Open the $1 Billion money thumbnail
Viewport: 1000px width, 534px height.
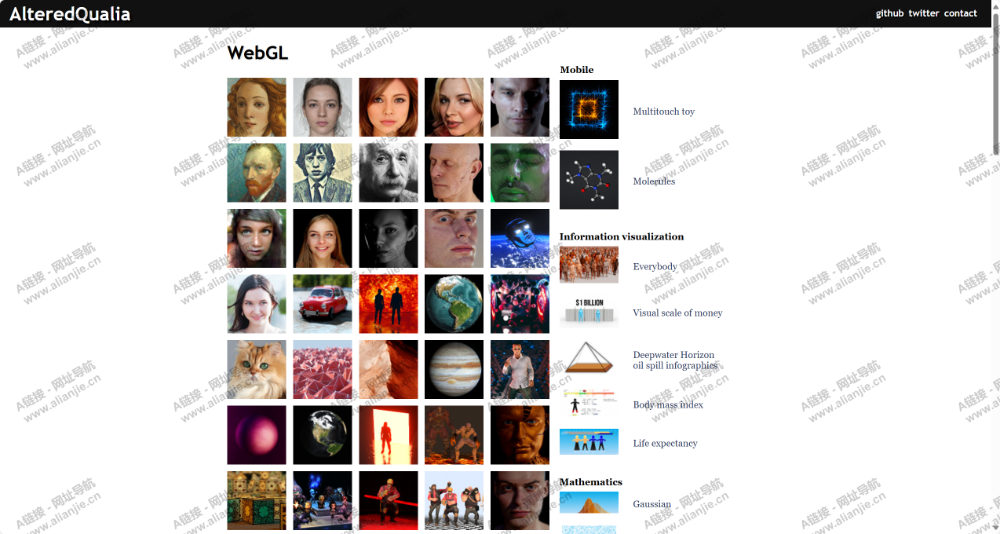589,311
